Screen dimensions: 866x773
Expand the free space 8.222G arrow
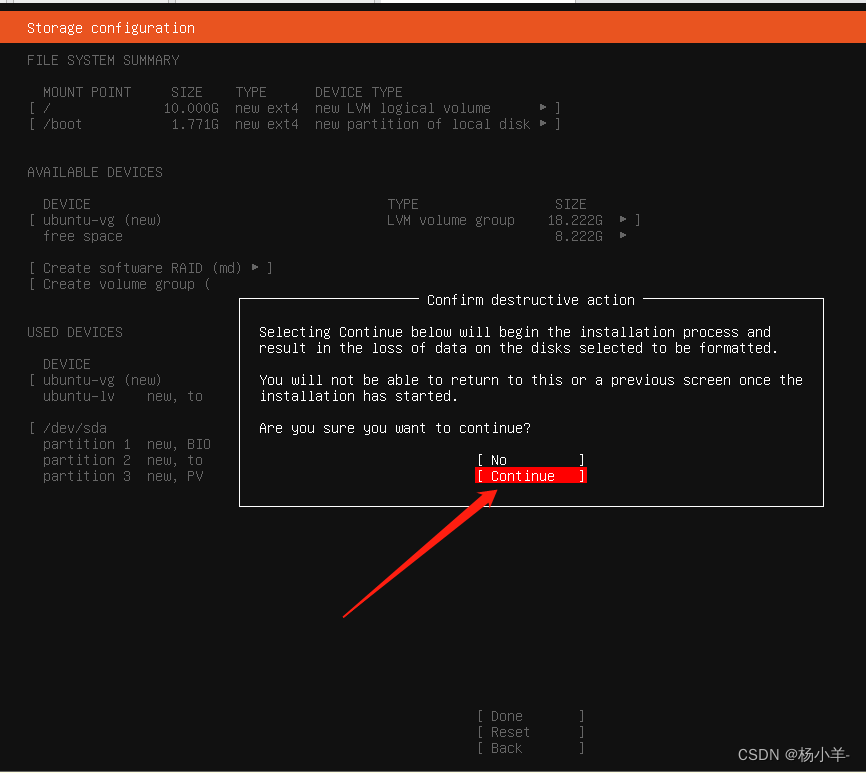(623, 235)
